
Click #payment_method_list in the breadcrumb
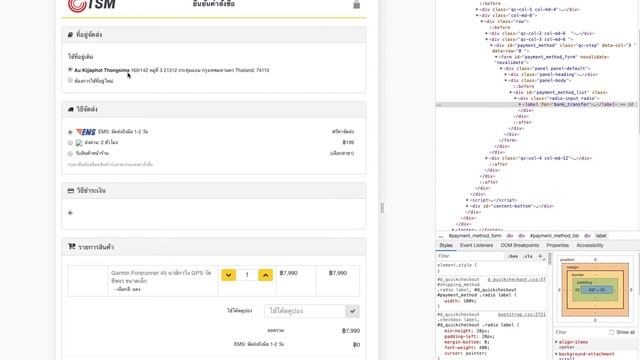pos(554,236)
